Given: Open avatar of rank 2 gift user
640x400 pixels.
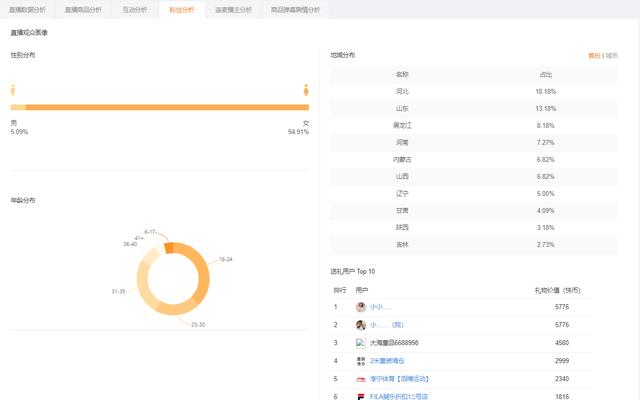Looking at the screenshot, I should (361, 325).
